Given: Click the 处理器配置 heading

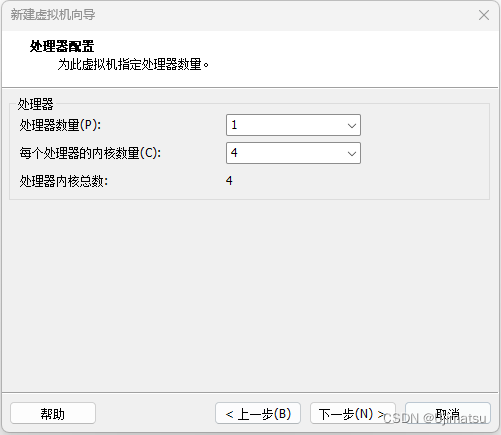Looking at the screenshot, I should point(62,46).
